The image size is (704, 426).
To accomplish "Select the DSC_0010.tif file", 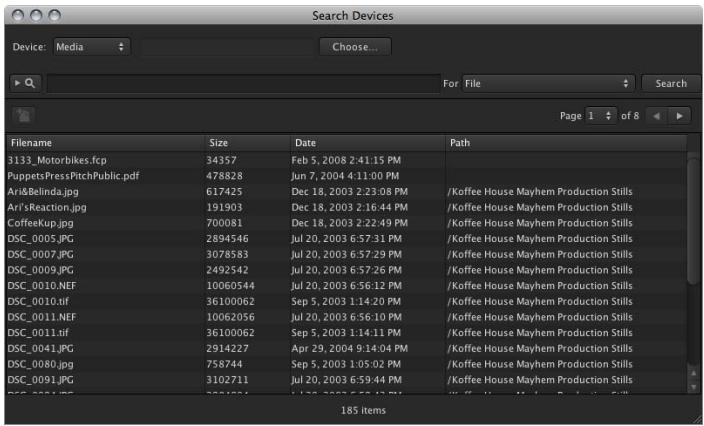I will click(x=38, y=302).
